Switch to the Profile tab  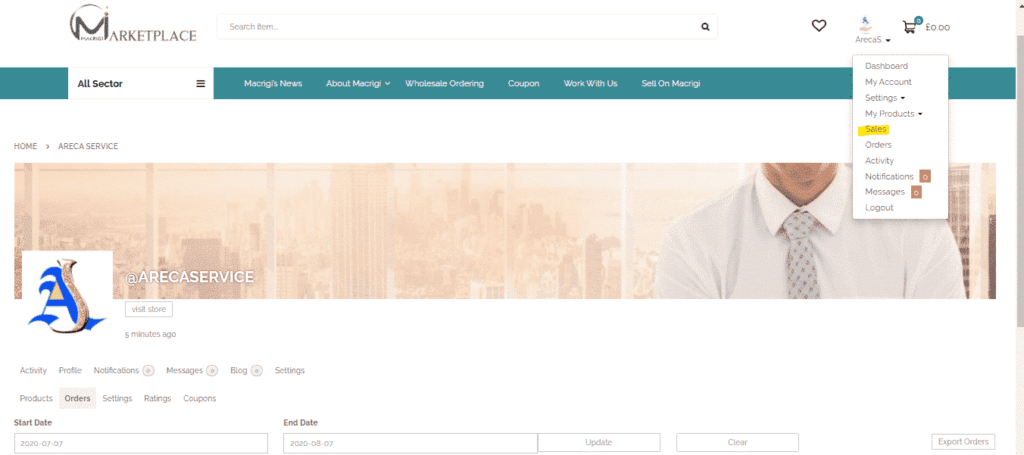coord(70,371)
